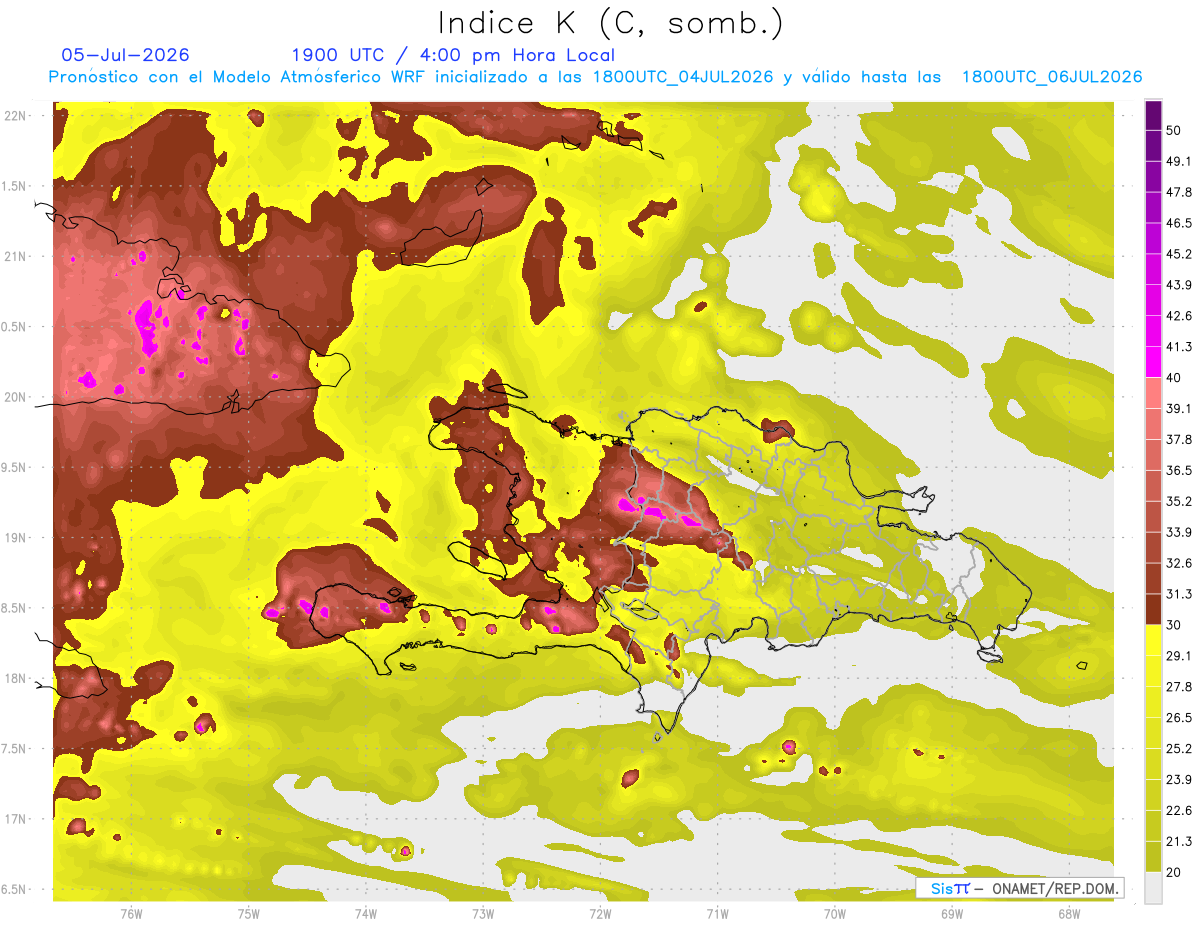Click the 20N latitude label
1200x927 pixels.
(x=16, y=397)
